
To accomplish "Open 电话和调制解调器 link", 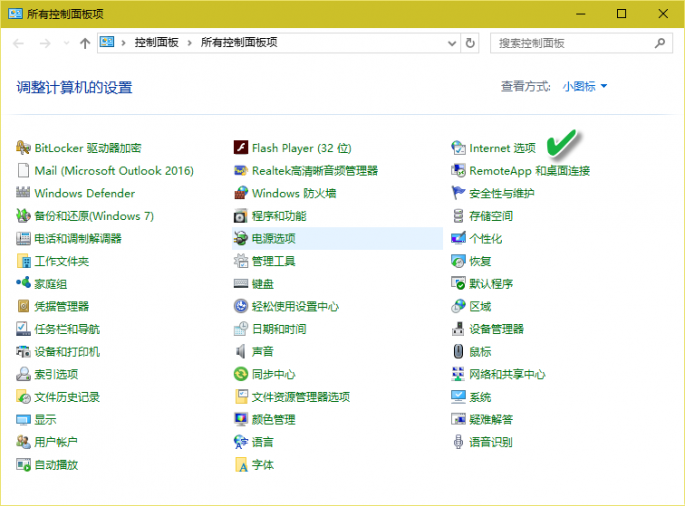I will tap(78, 239).
